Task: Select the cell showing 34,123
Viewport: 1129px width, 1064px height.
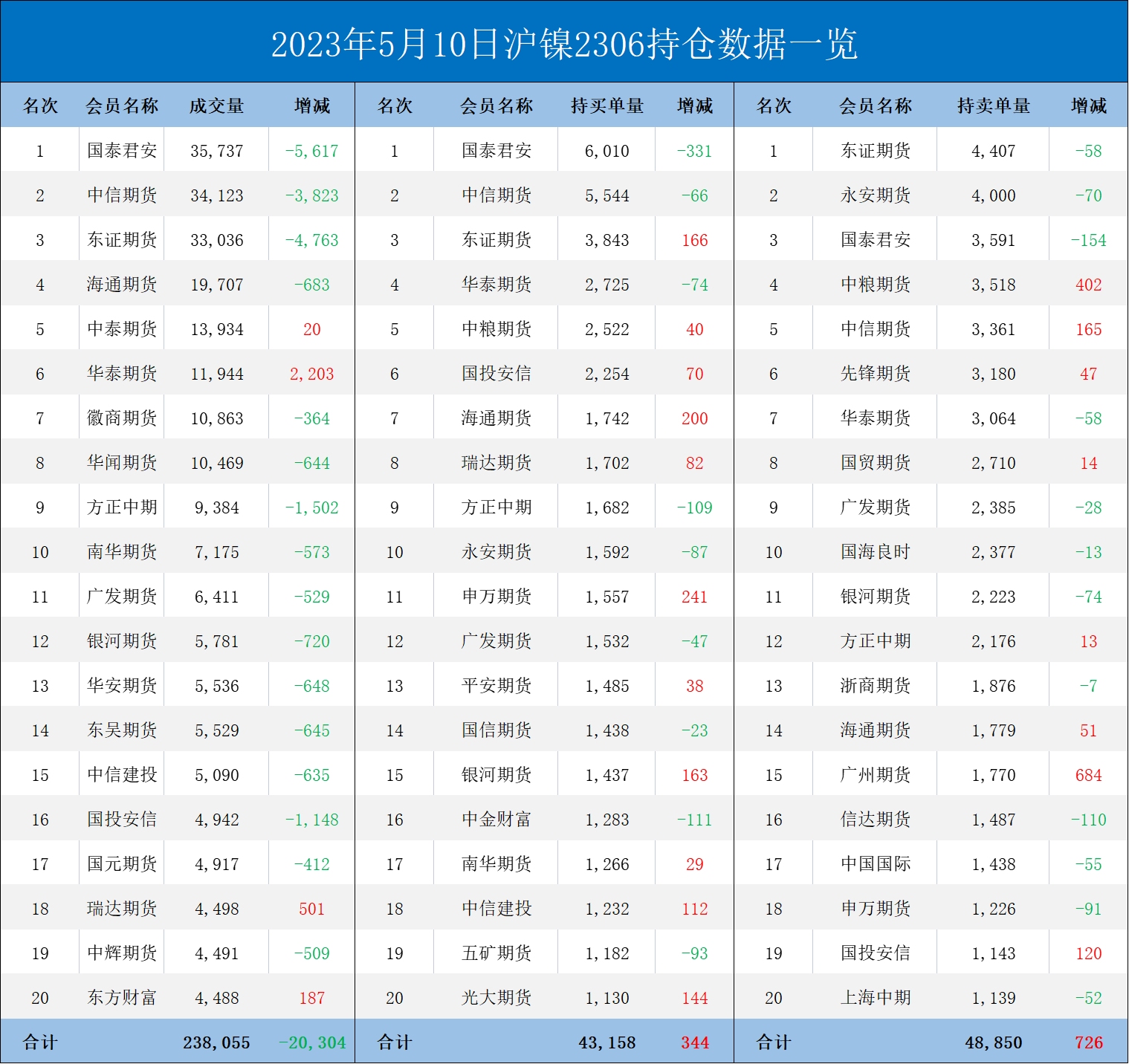Action: pos(216,195)
